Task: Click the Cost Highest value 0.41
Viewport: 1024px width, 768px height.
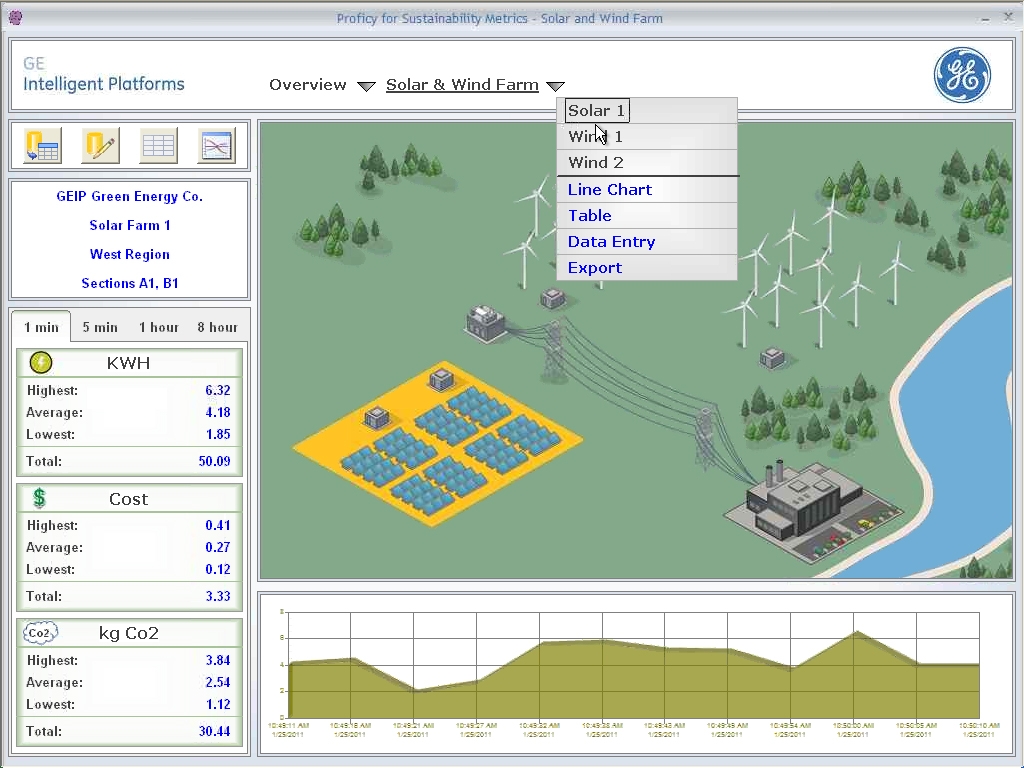Action: click(x=217, y=526)
